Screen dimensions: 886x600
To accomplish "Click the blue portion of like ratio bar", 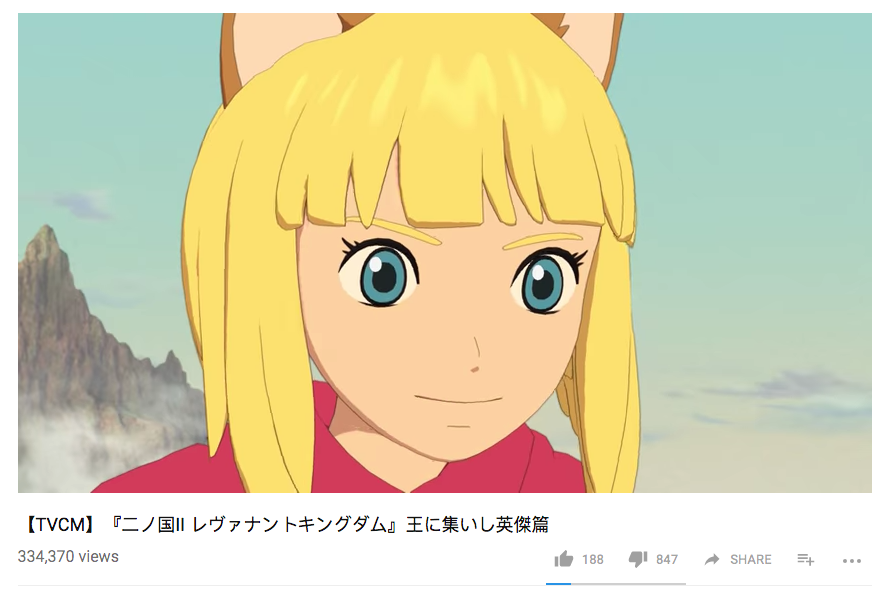I will pyautogui.click(x=558, y=584).
